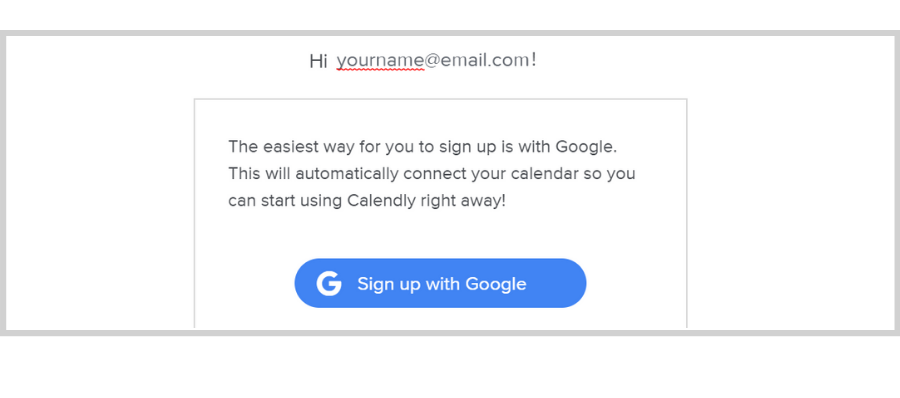
Task: Click the word 'Google' on the blue button
Action: point(495,284)
